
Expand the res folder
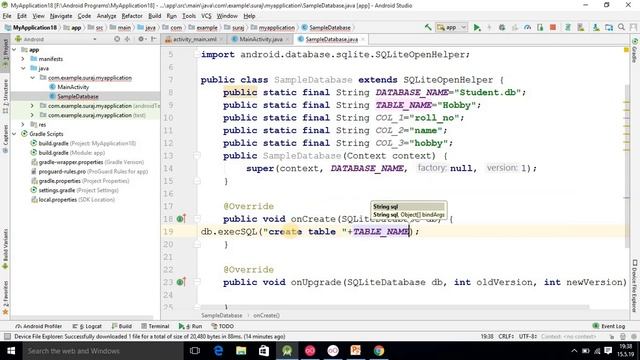(x=23, y=124)
